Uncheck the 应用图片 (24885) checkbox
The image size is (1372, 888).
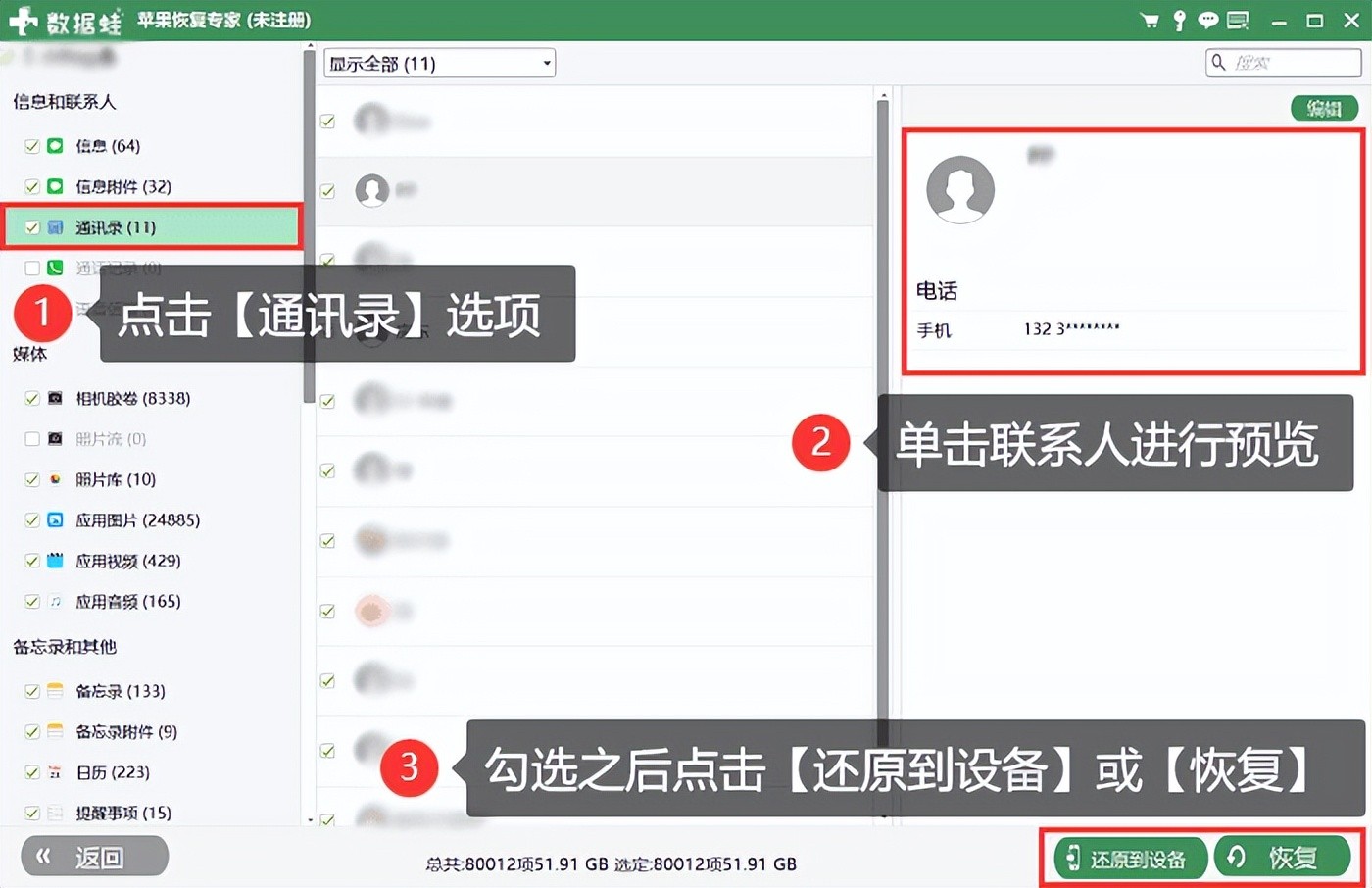click(x=32, y=520)
